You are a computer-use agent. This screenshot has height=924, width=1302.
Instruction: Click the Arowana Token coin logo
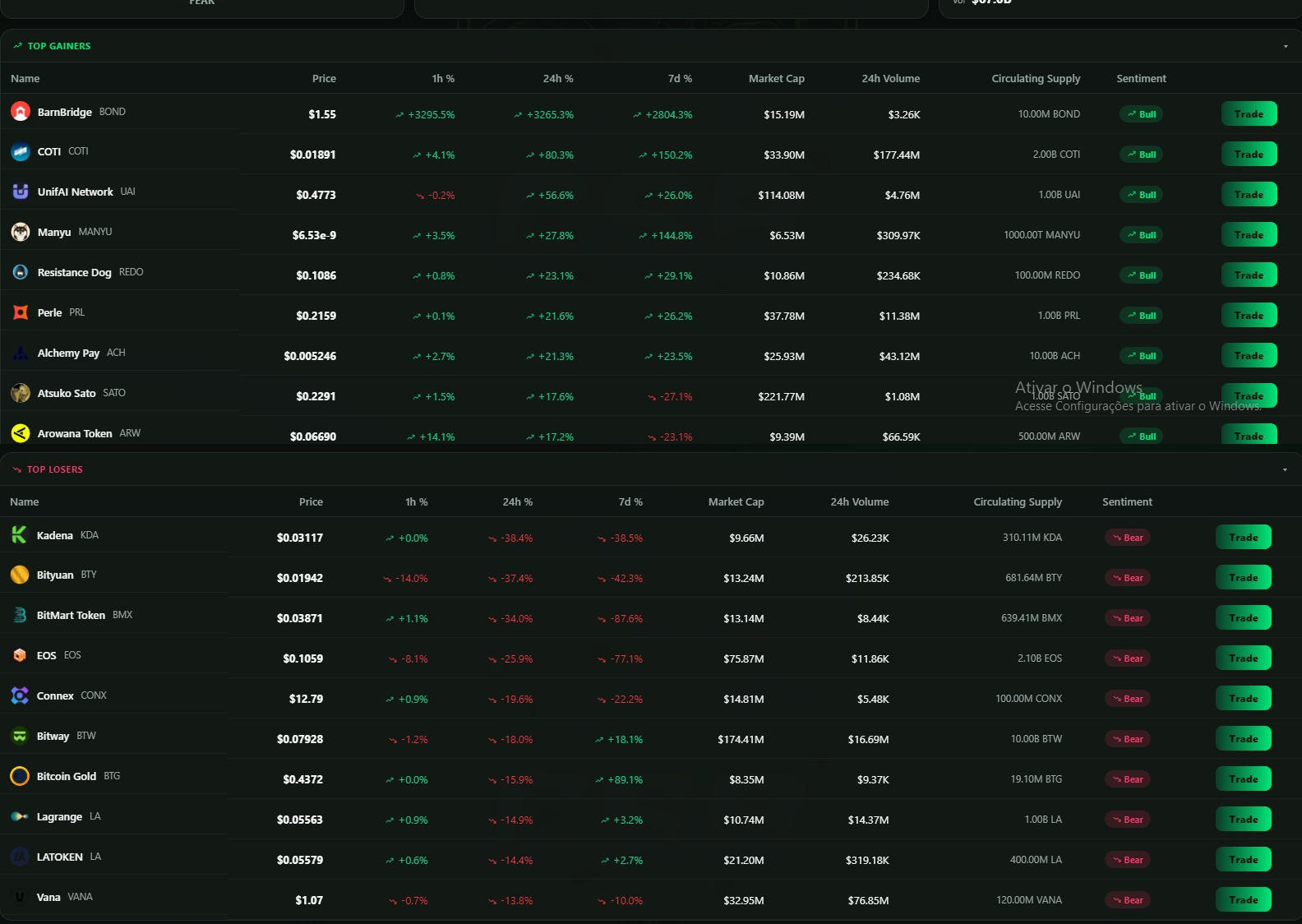point(21,433)
